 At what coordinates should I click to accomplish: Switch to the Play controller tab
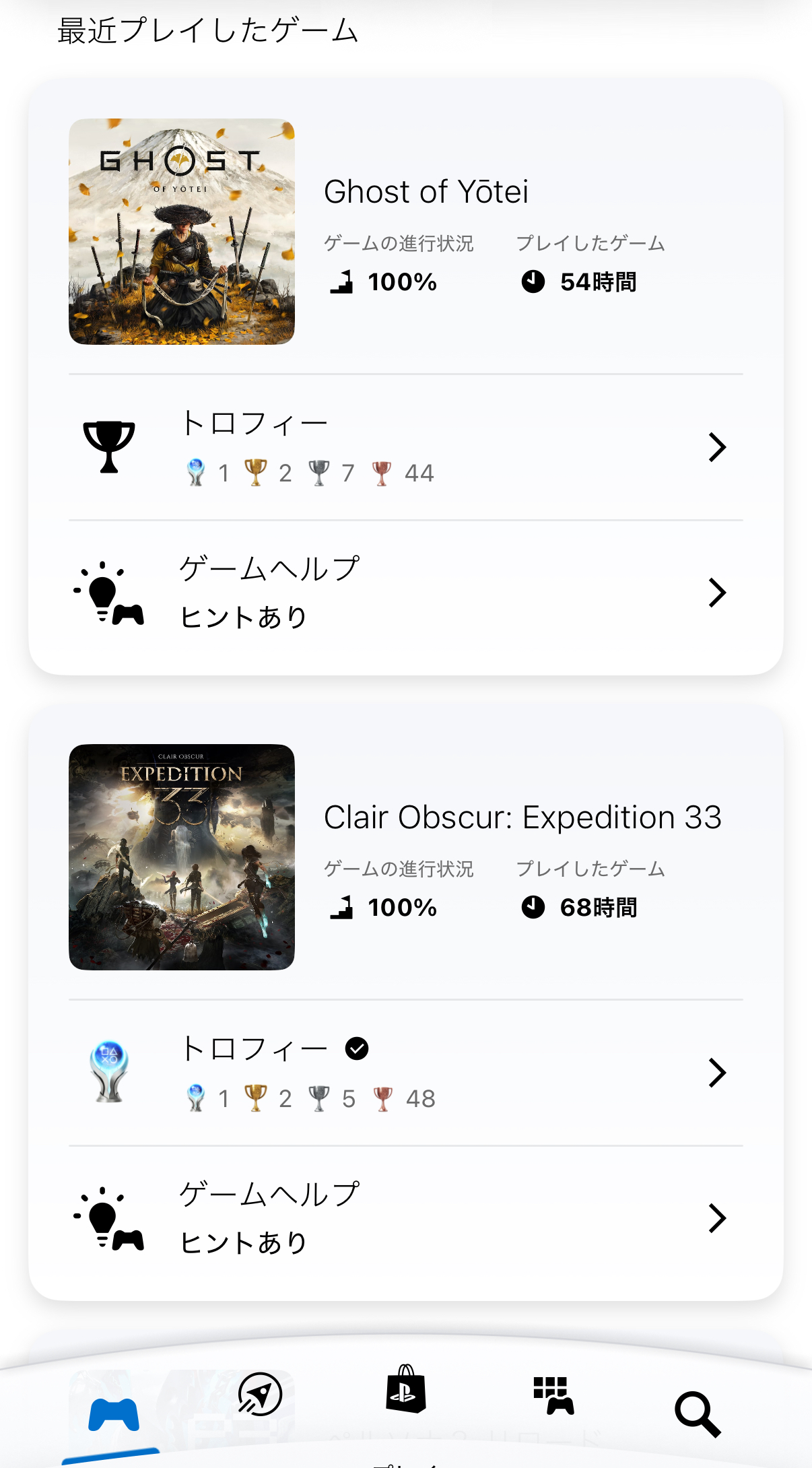114,1414
